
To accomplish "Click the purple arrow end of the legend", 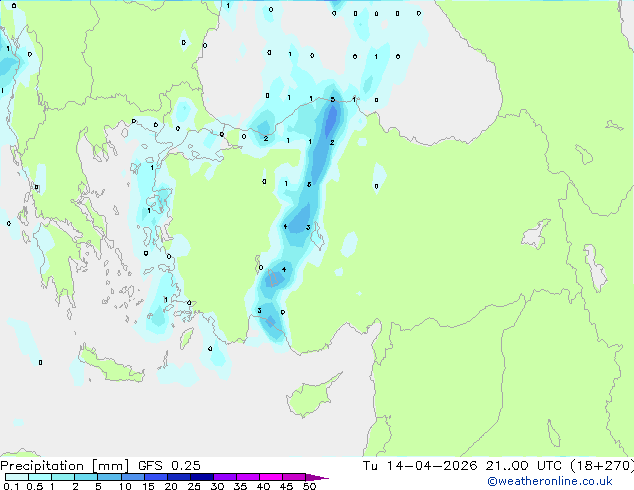I will pyautogui.click(x=317, y=477).
